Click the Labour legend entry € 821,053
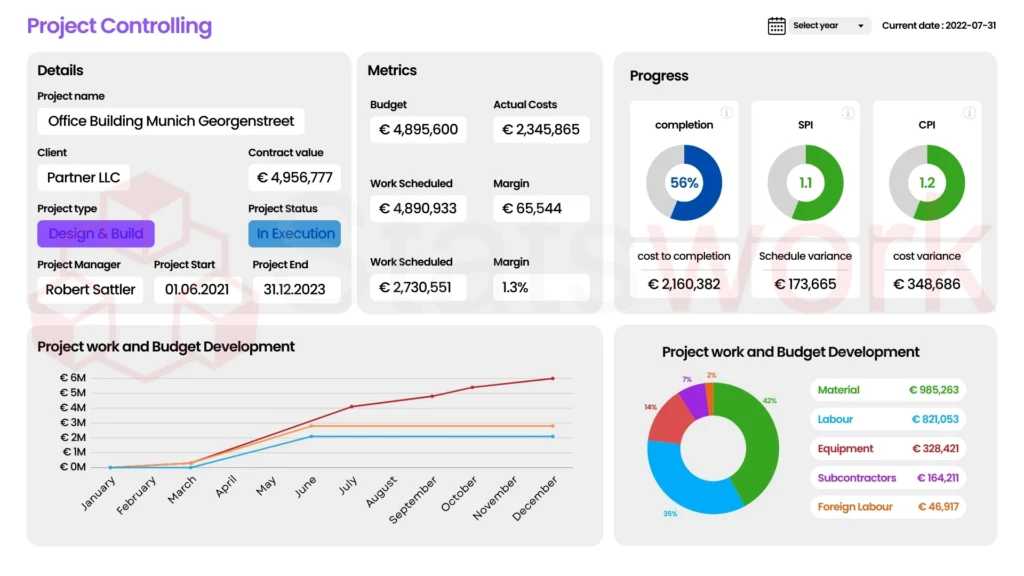 pos(888,419)
